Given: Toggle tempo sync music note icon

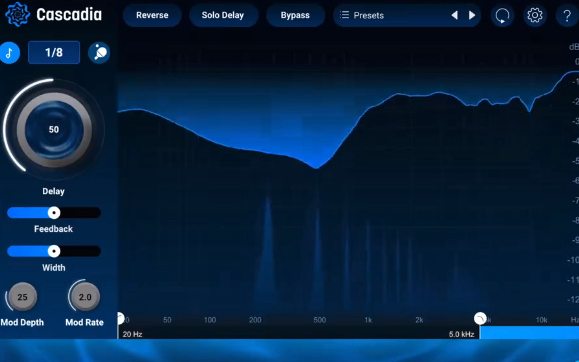Looking at the screenshot, I should [9, 53].
